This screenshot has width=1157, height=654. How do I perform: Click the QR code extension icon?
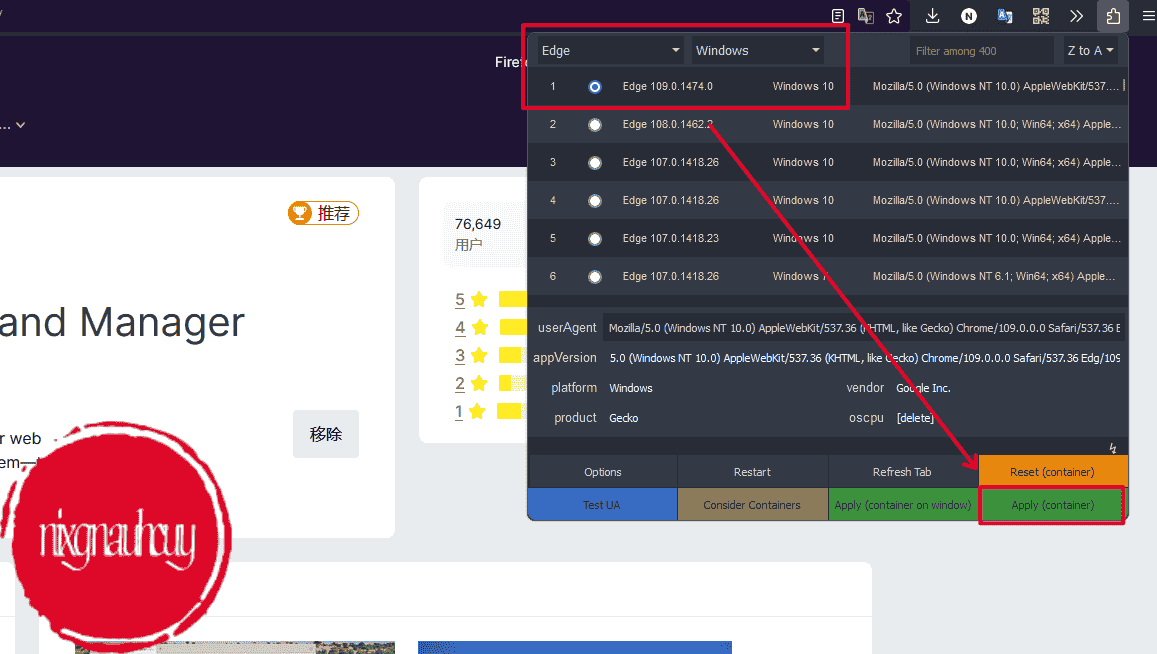[1040, 16]
